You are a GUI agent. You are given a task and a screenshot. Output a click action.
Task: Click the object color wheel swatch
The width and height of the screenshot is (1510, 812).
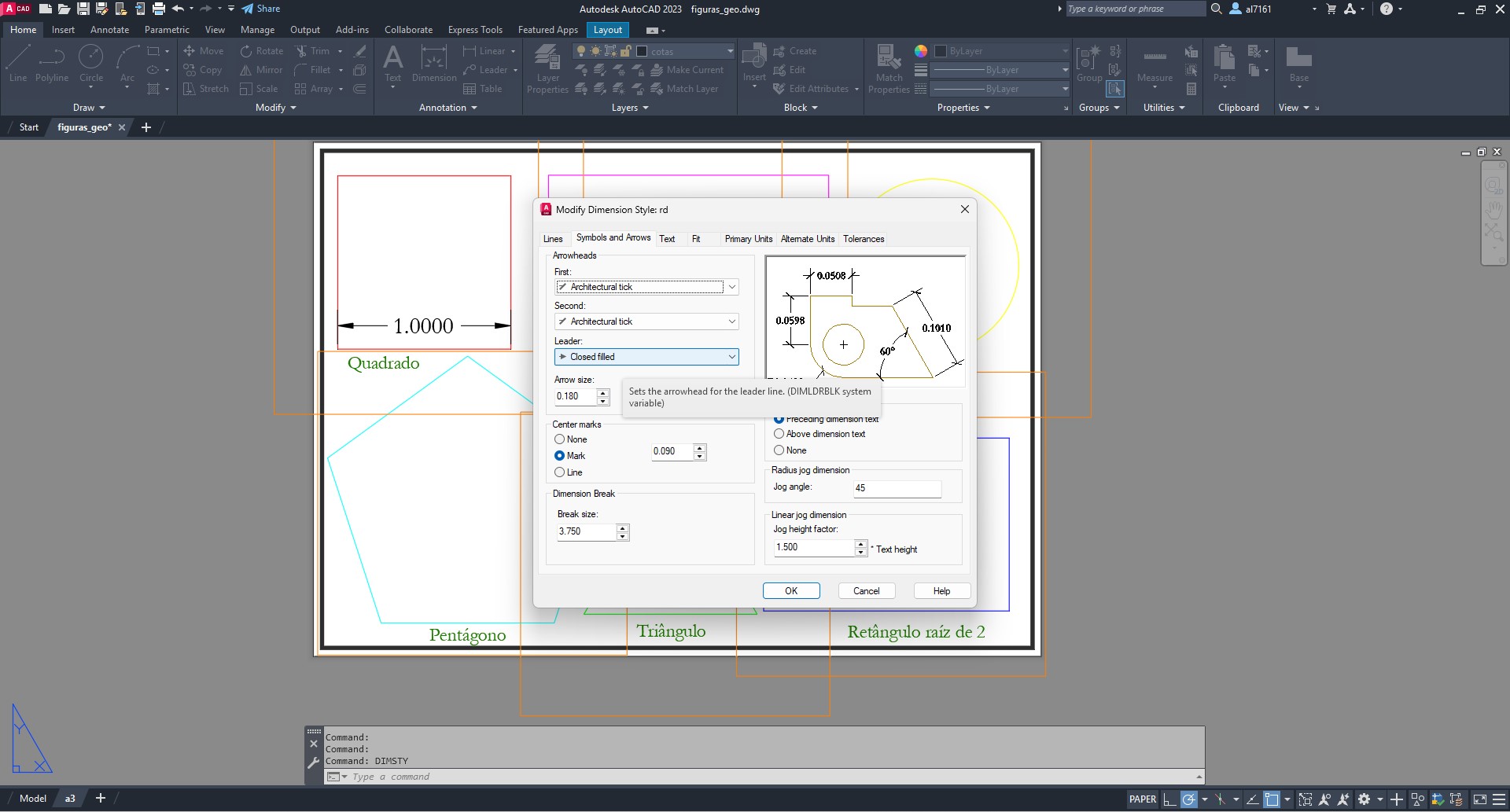pos(921,51)
